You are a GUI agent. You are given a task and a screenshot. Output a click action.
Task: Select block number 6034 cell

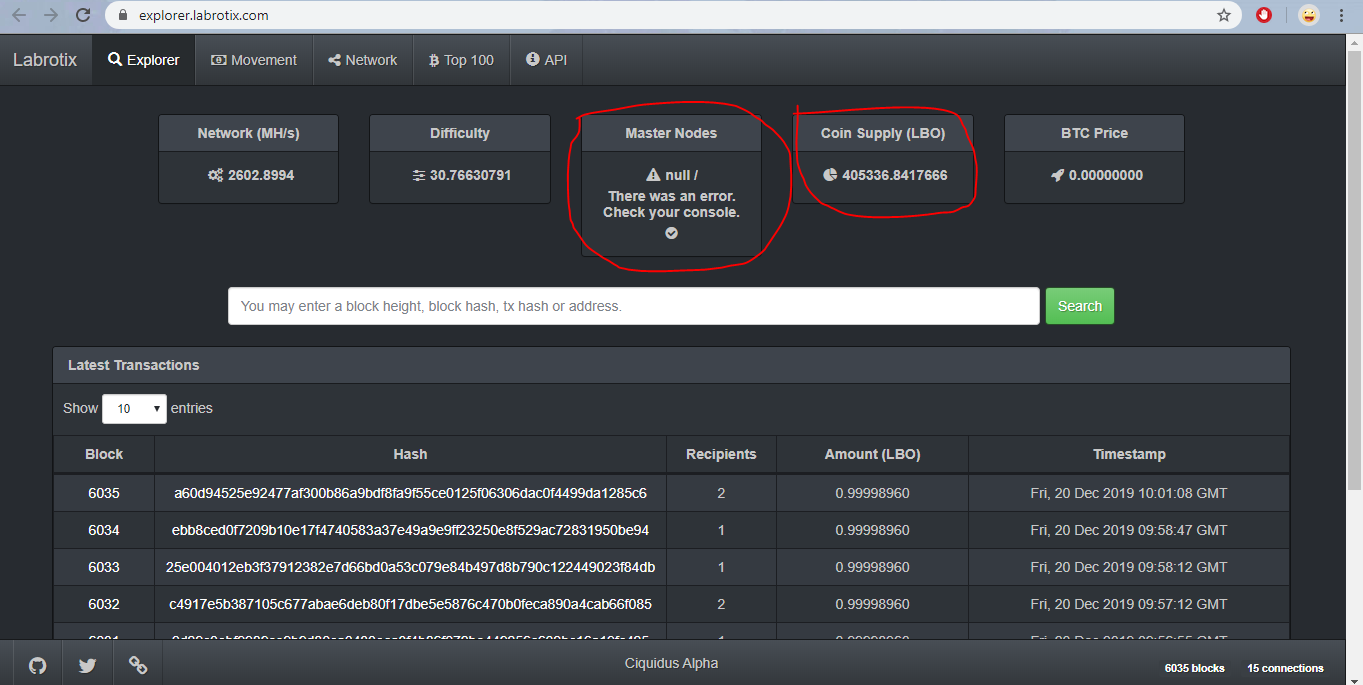pyautogui.click(x=104, y=530)
